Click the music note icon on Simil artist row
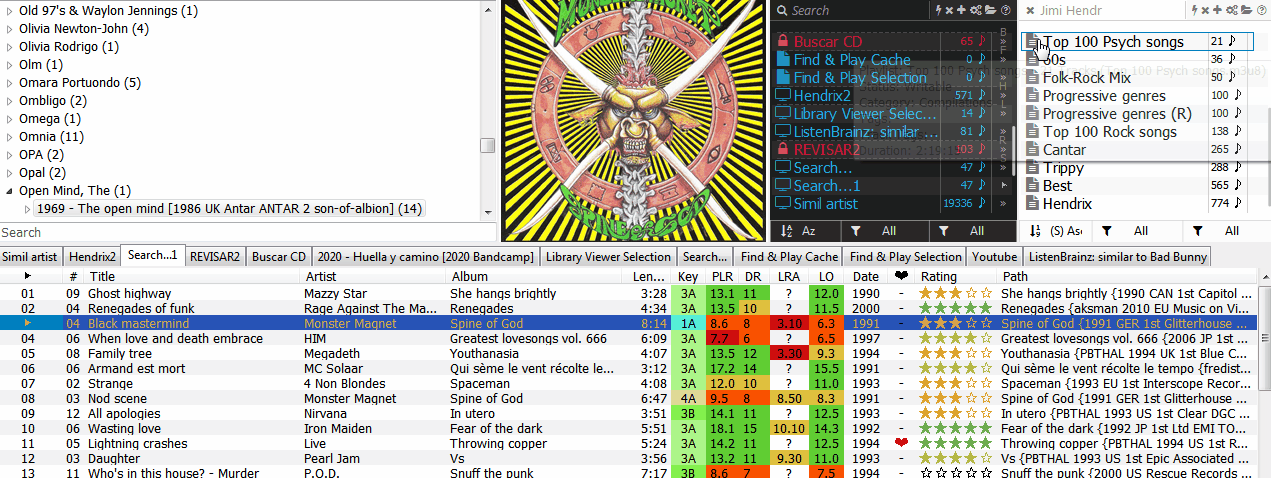The image size is (1271, 478). coord(983,204)
